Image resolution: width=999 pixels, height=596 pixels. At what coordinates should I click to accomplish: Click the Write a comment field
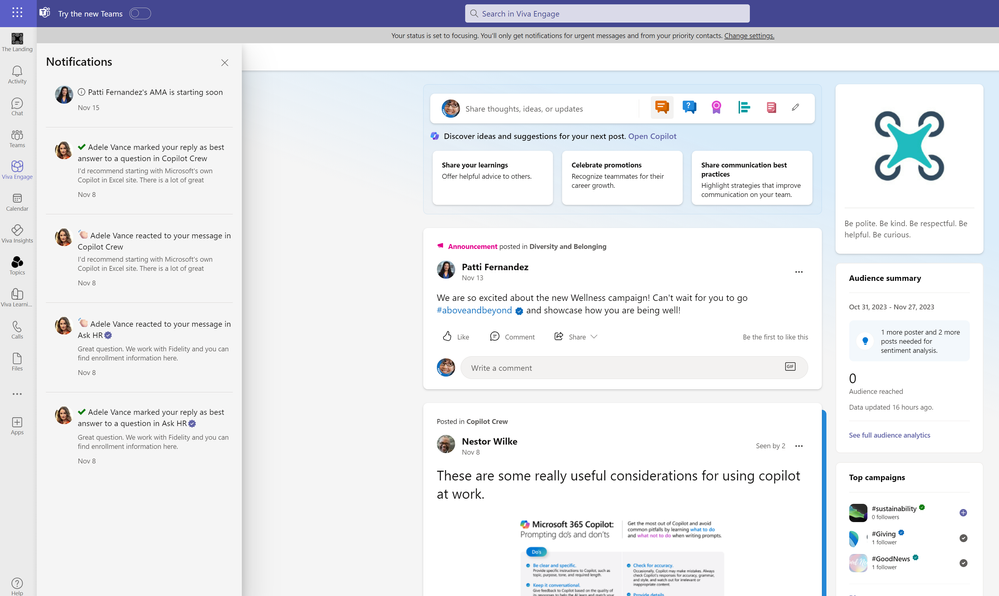tap(634, 368)
